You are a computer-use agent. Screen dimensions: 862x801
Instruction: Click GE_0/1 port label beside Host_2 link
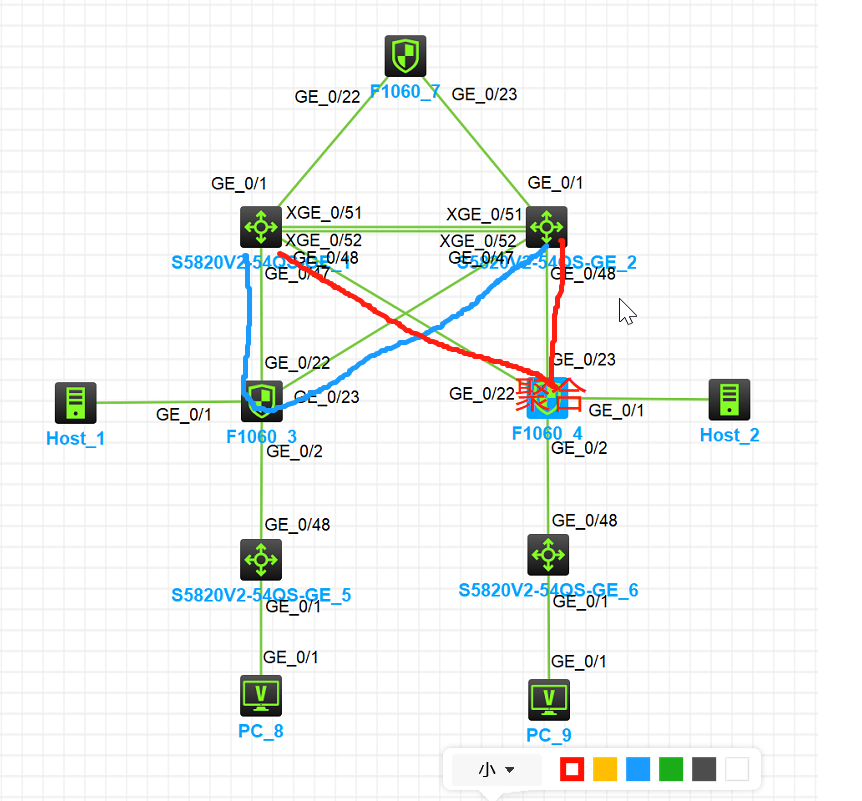coord(616,411)
